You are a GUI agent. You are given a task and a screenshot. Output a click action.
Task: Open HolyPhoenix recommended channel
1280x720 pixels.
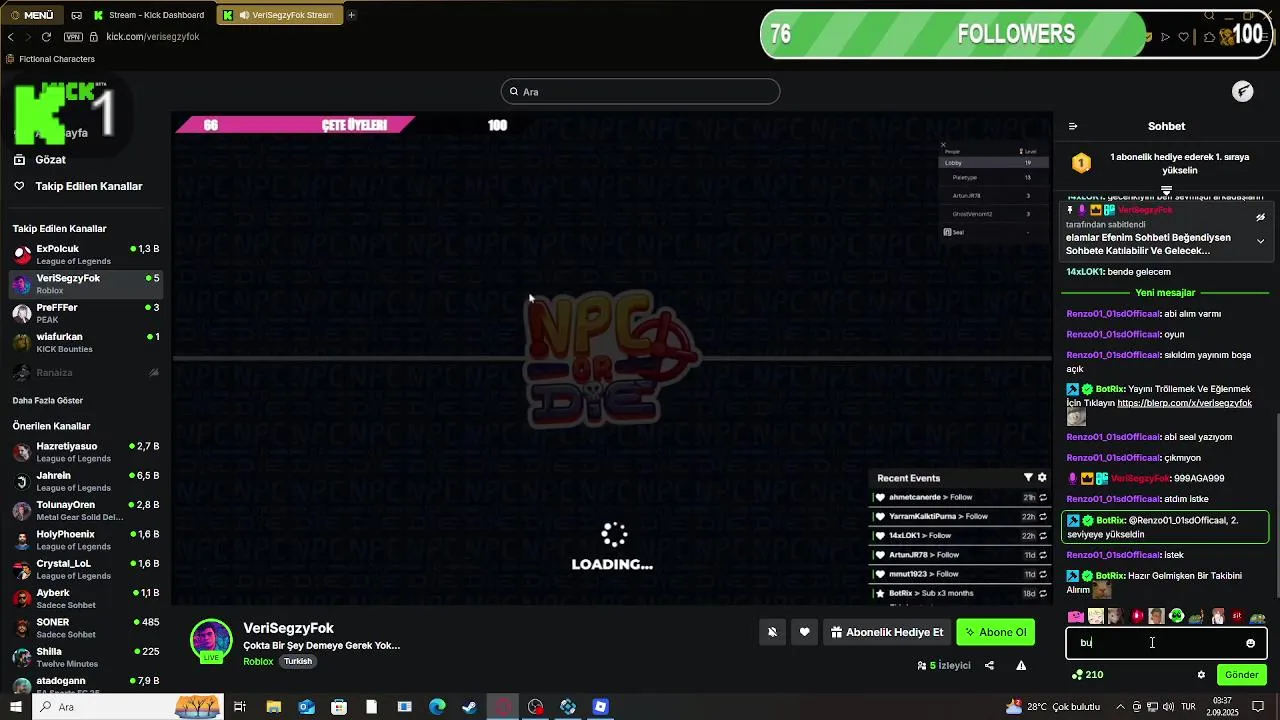point(85,540)
